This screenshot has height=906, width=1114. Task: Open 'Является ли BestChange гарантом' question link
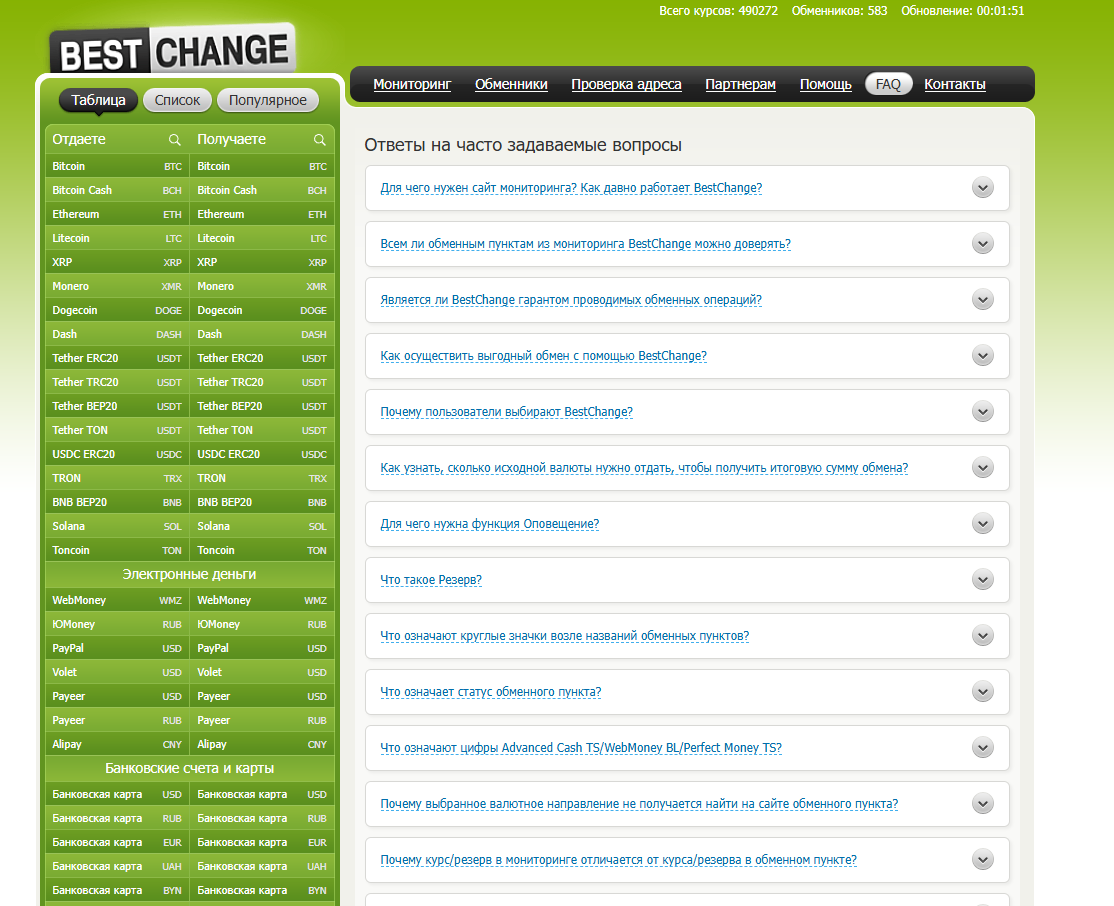(571, 300)
